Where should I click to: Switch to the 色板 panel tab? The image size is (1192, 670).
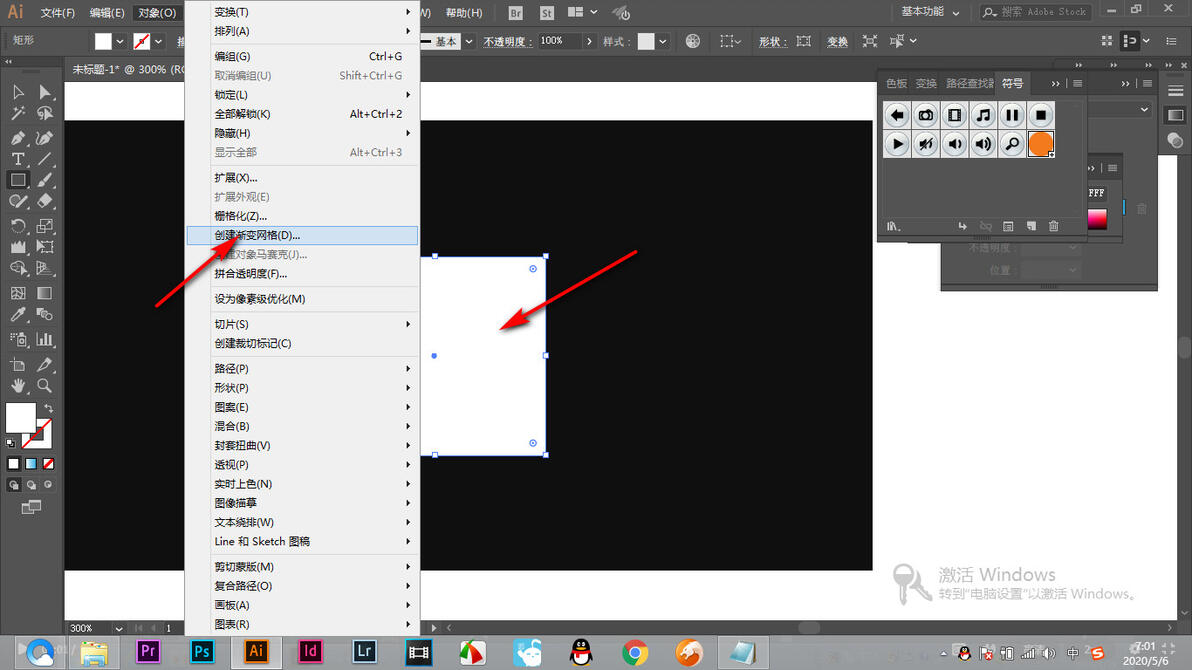[896, 84]
